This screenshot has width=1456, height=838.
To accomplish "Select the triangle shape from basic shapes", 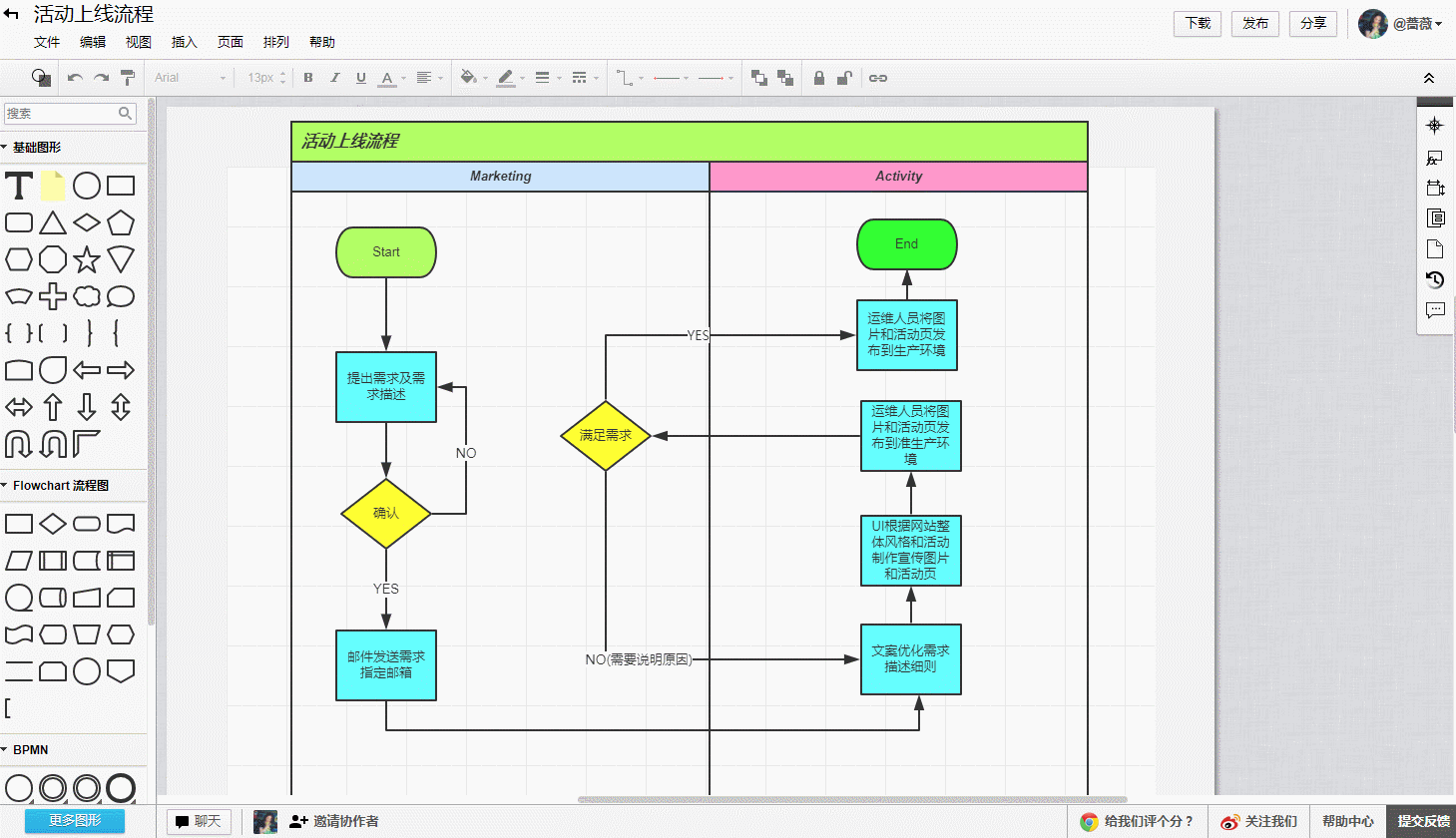I will (x=53, y=222).
